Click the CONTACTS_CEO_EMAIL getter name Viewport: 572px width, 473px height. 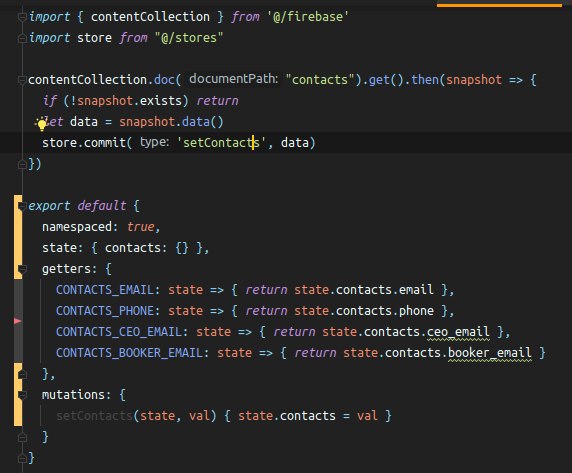(119, 332)
